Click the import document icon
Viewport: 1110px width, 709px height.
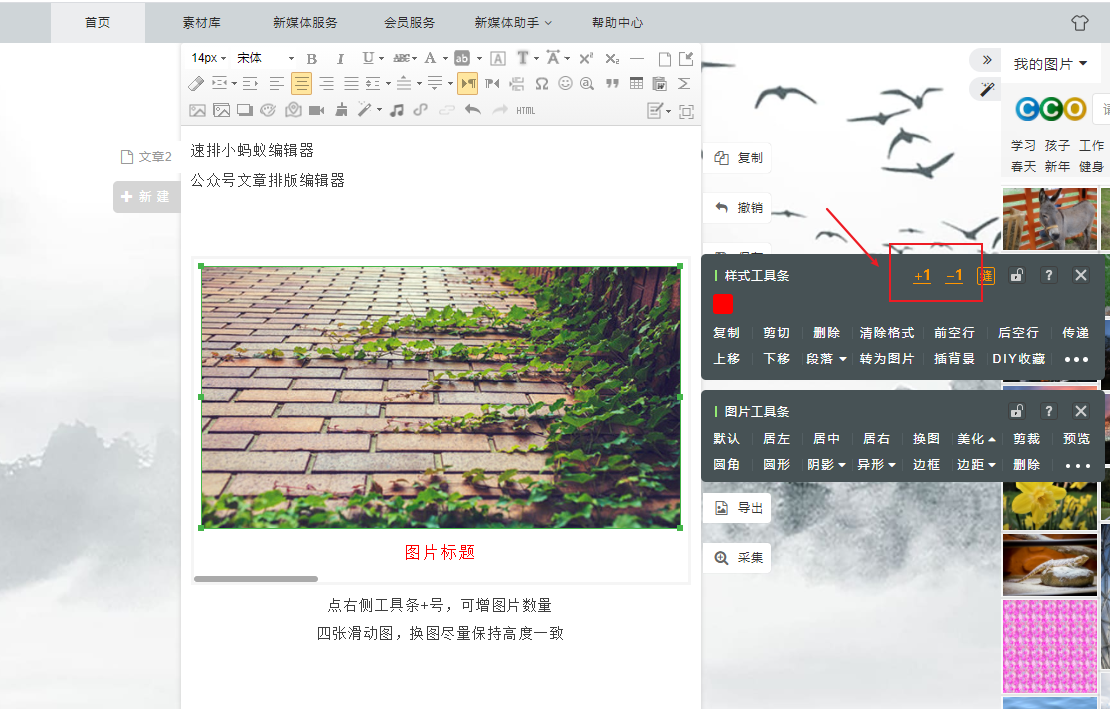[x=686, y=59]
